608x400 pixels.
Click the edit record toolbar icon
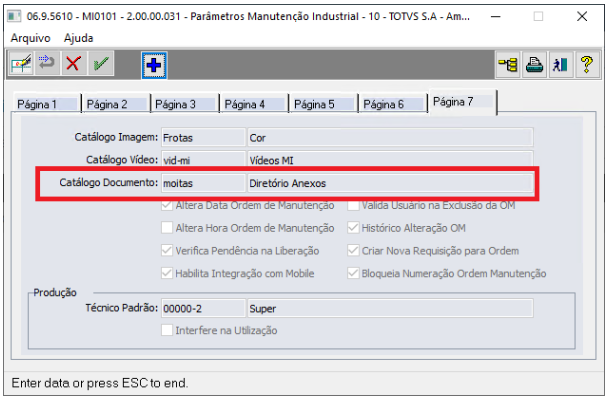(x=21, y=64)
